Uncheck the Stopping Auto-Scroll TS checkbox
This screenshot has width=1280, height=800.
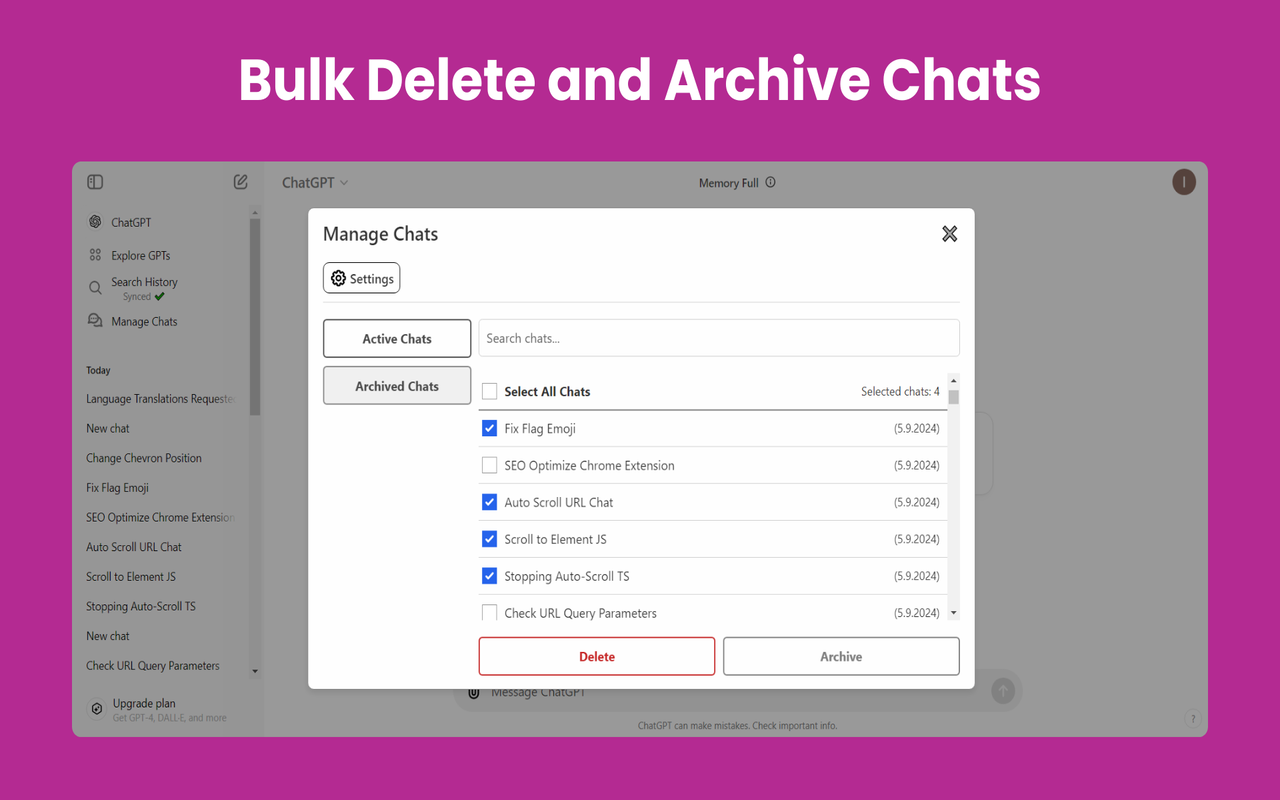point(490,576)
